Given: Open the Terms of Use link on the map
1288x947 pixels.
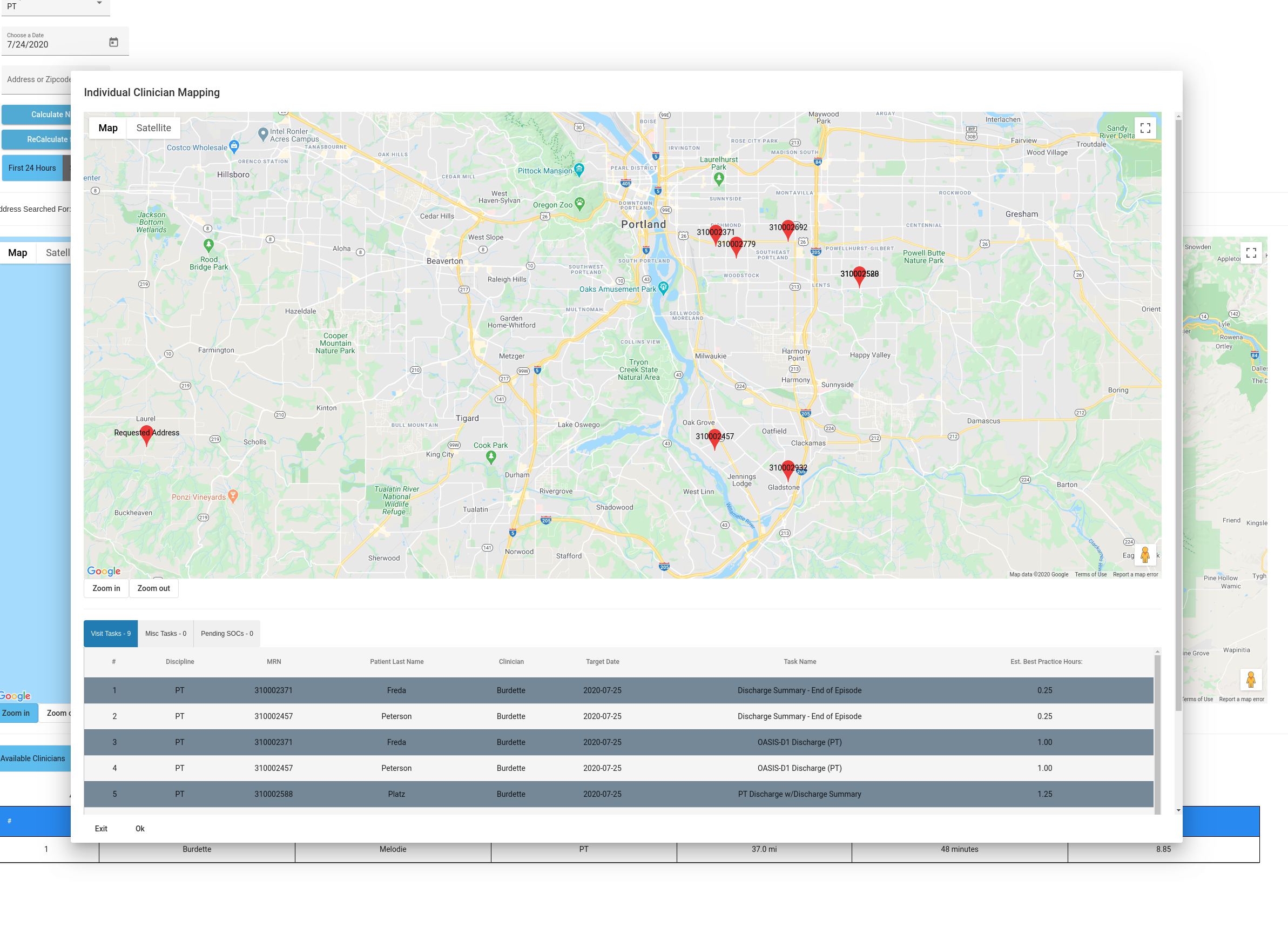Looking at the screenshot, I should (1090, 574).
